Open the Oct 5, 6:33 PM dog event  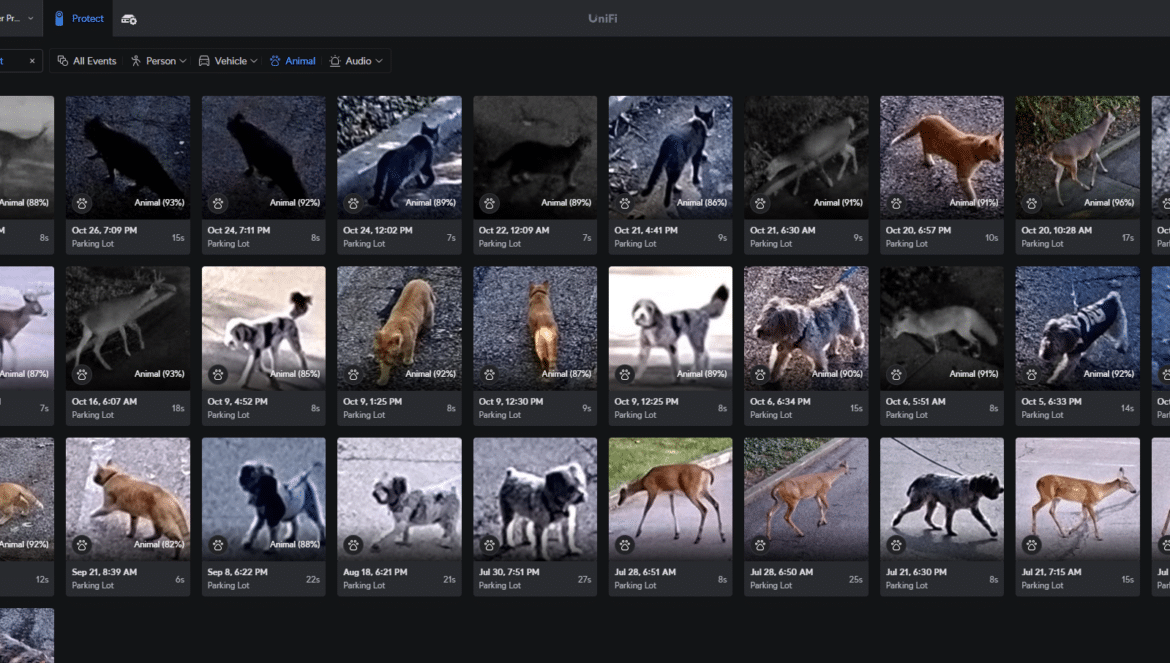click(x=1077, y=328)
